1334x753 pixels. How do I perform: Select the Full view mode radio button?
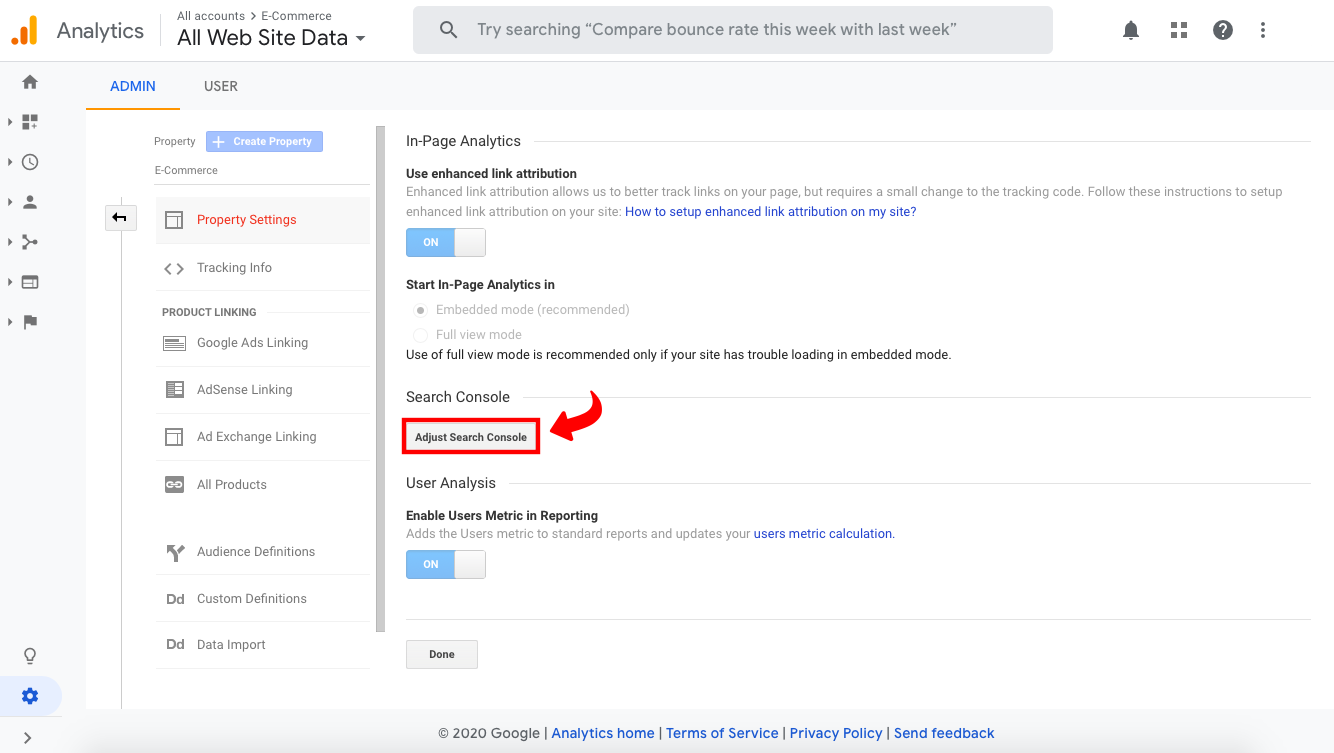click(420, 334)
